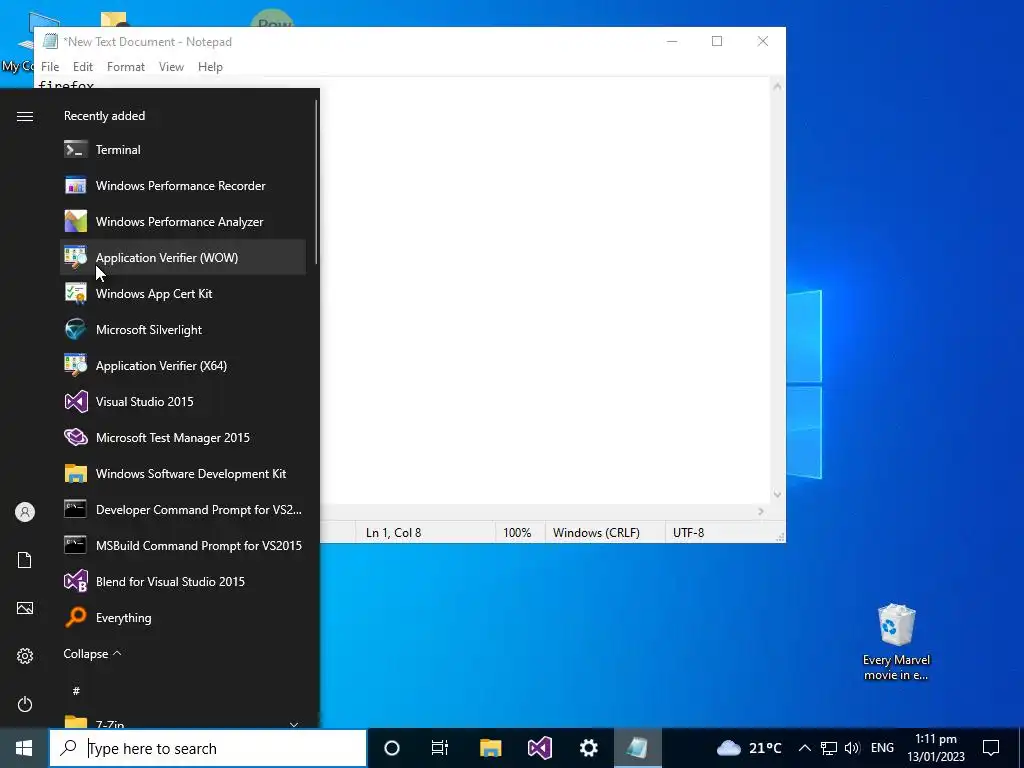Open Notepad's View menu
Image resolution: width=1024 pixels, height=768 pixels.
pyautogui.click(x=171, y=67)
